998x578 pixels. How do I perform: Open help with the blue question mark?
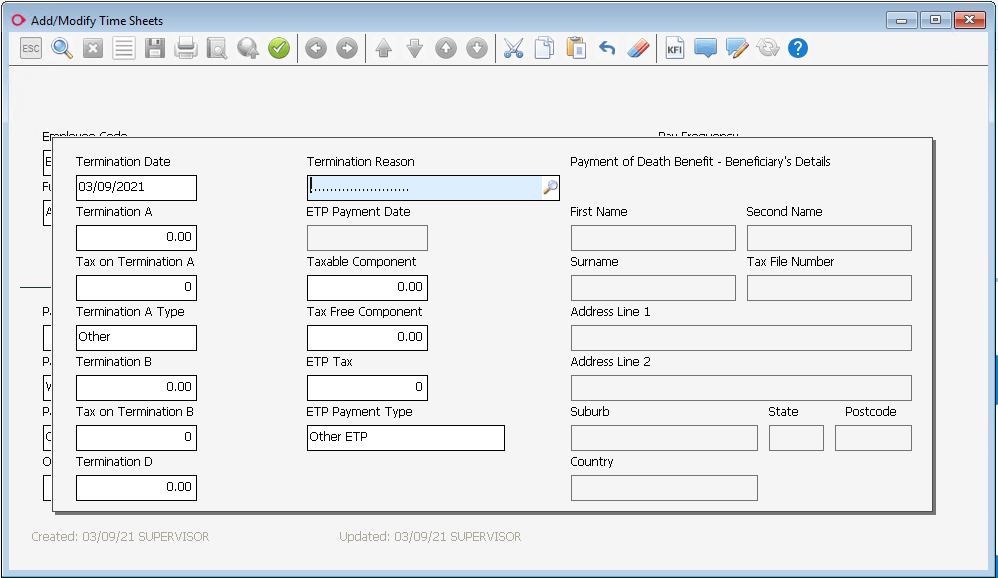[x=798, y=48]
